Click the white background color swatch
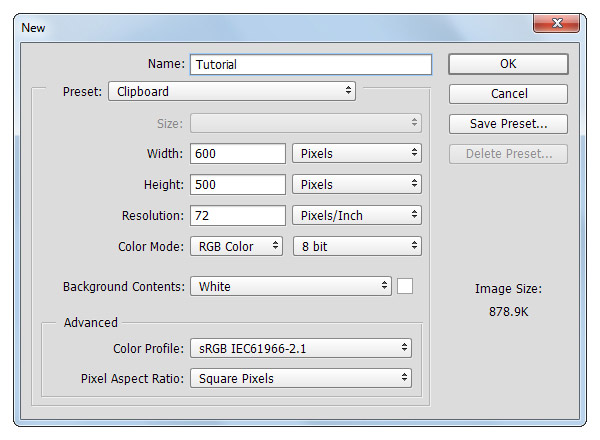This screenshot has height=440, width=600. pyautogui.click(x=405, y=286)
